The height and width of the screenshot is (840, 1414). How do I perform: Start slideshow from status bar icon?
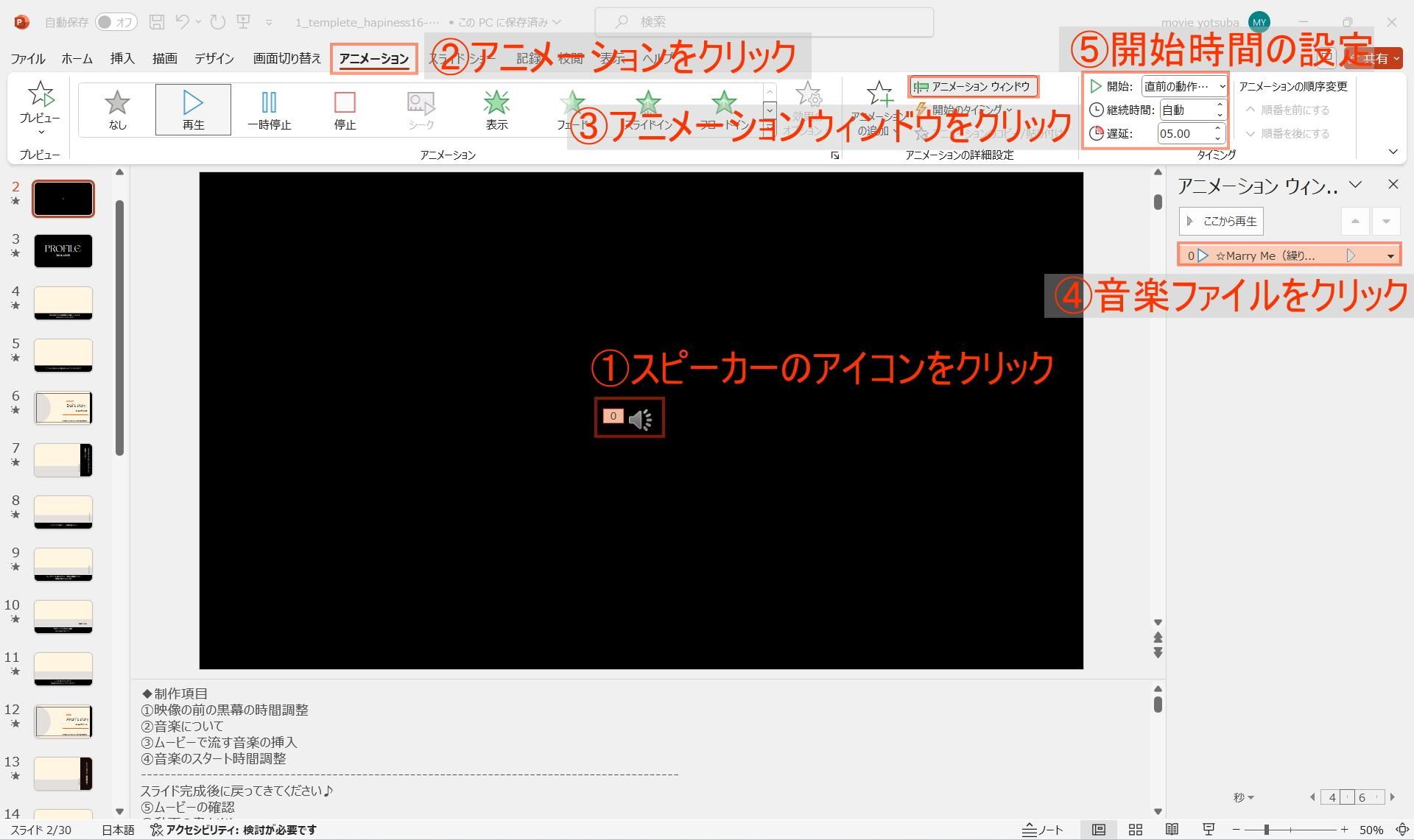(1209, 830)
